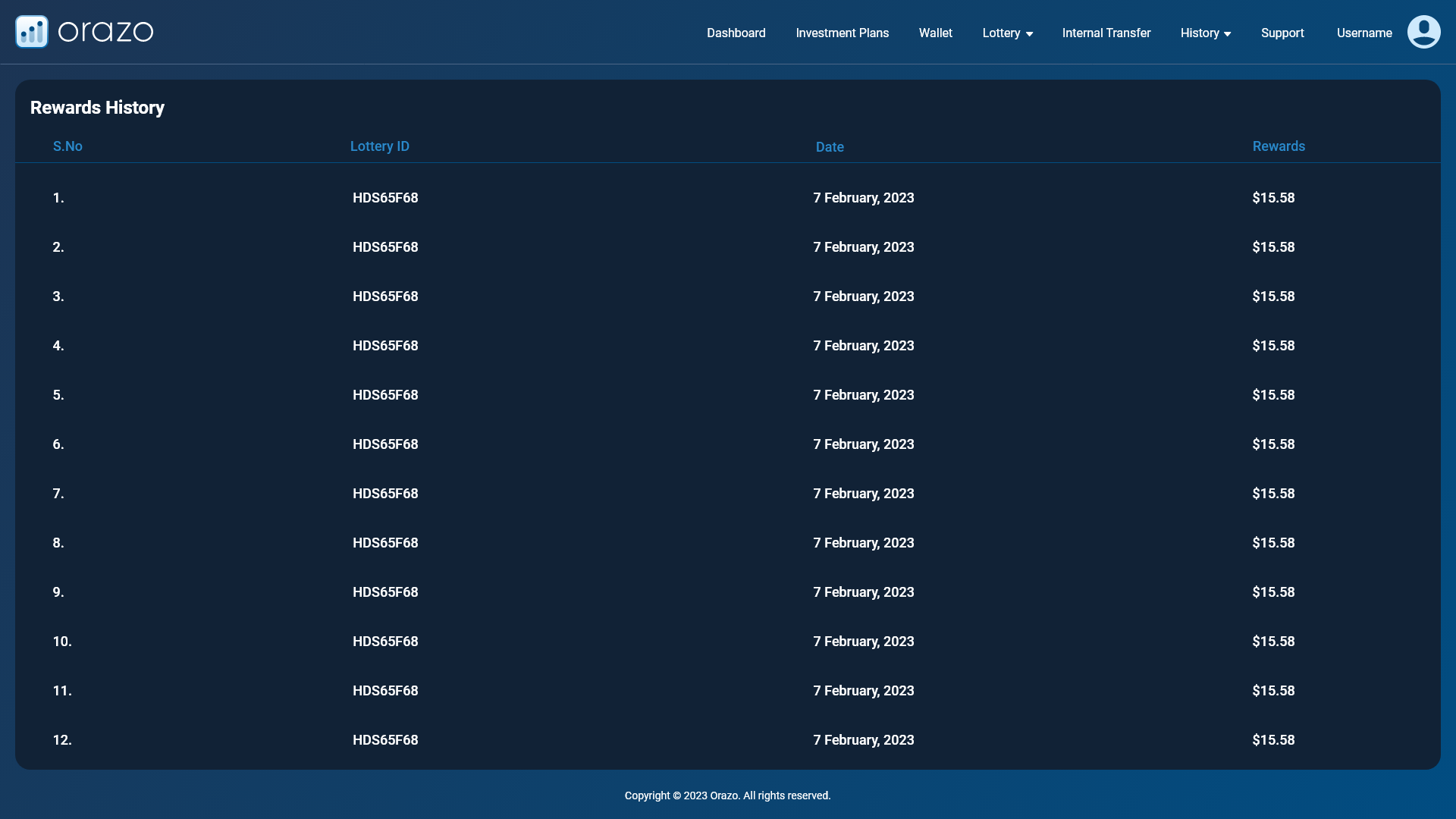
Task: Click the Date column header
Action: [829, 147]
